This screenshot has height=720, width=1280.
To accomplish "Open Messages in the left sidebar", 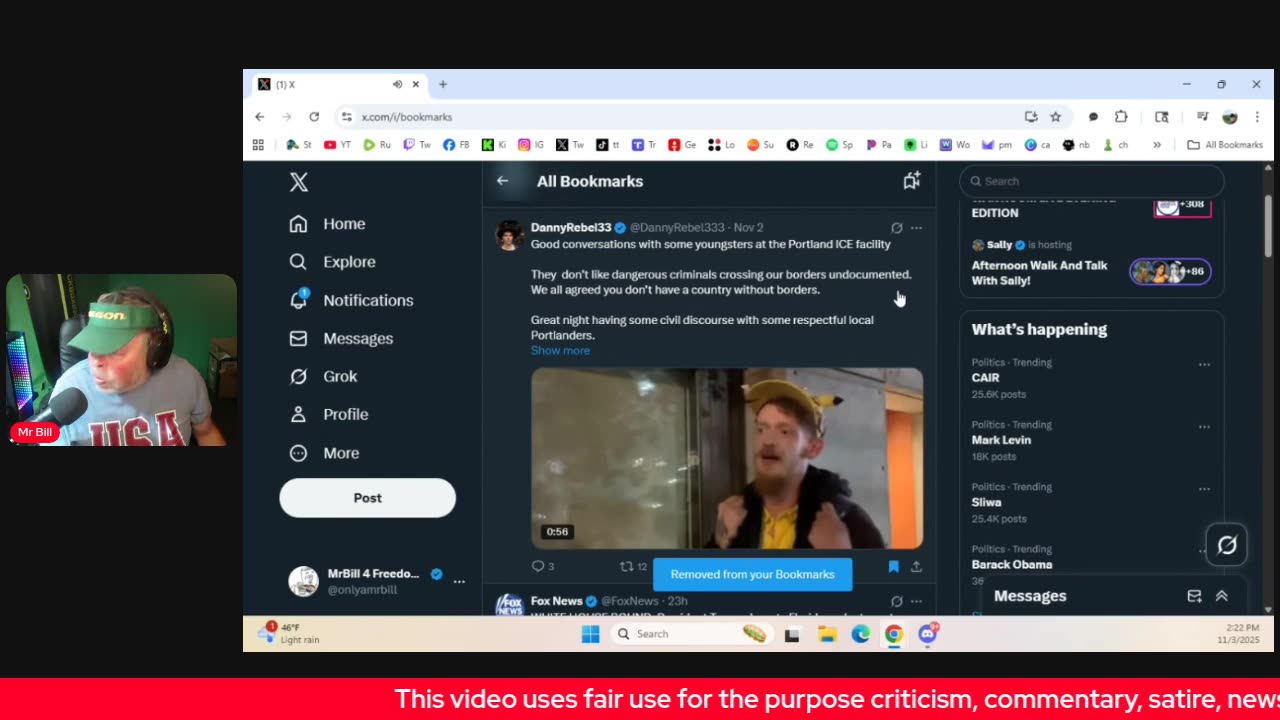I will coord(341,338).
